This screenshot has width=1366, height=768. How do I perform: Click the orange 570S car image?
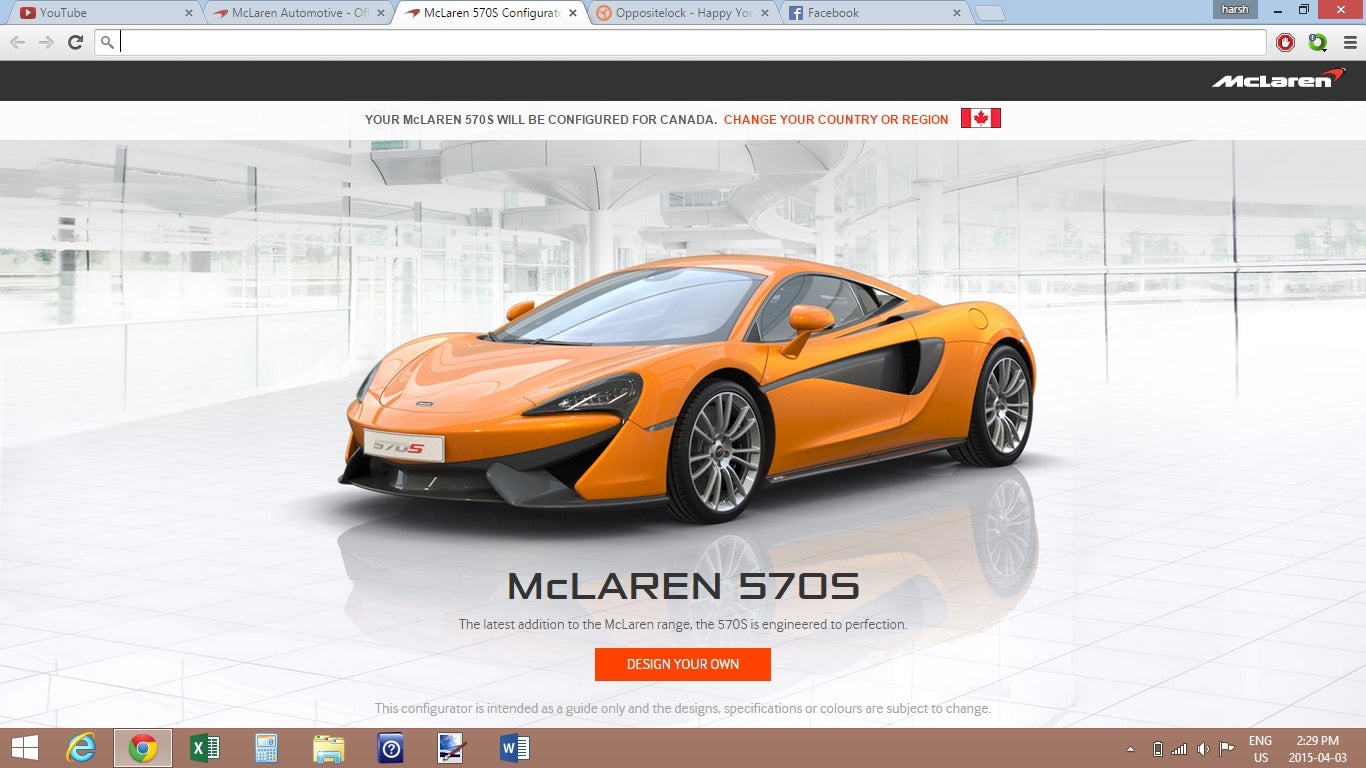tap(688, 390)
